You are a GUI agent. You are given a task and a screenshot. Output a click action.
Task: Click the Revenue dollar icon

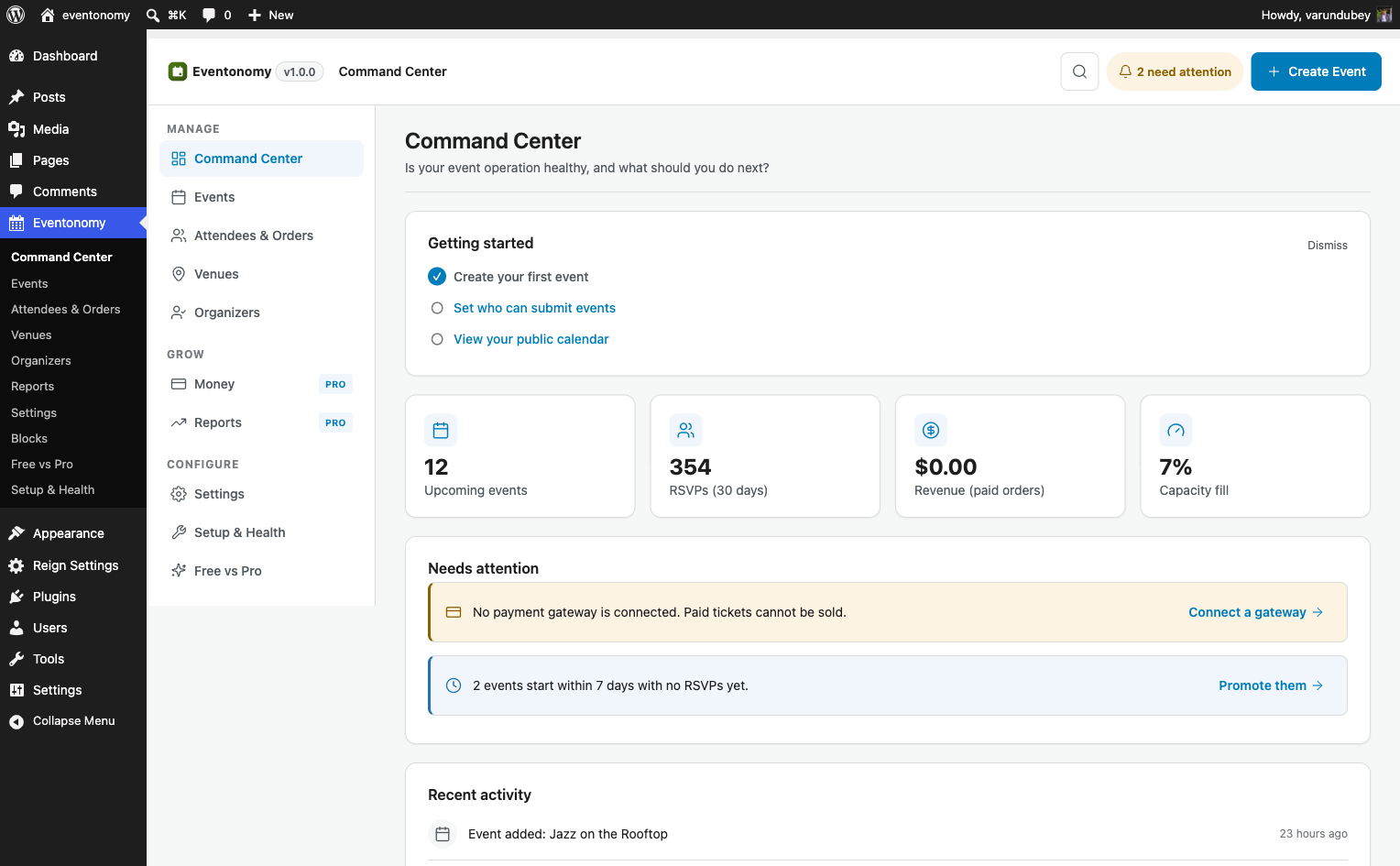tap(931, 430)
